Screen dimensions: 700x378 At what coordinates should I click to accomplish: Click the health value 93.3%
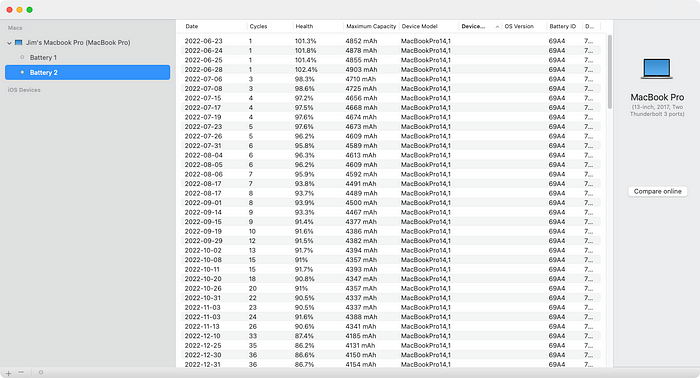(x=304, y=212)
